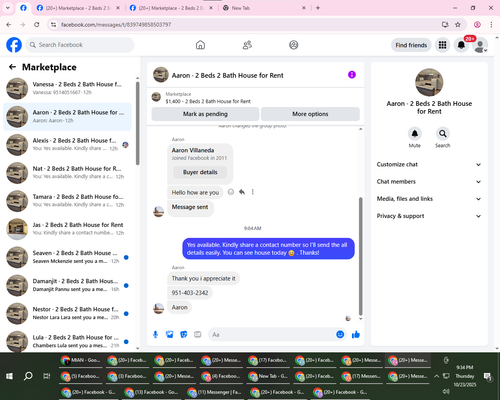This screenshot has height=400, width=500.
Task: Open conversation info purple icon
Action: [x=352, y=75]
